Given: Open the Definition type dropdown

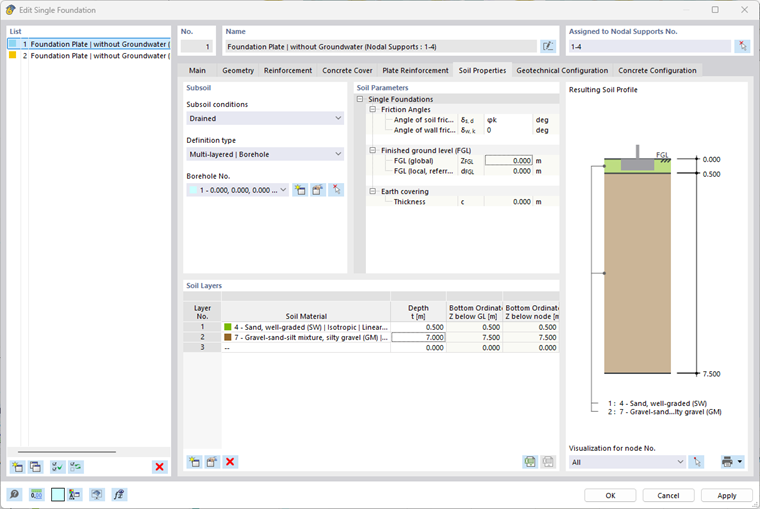Looking at the screenshot, I should (265, 154).
